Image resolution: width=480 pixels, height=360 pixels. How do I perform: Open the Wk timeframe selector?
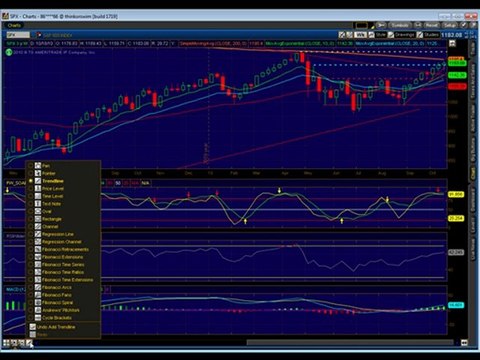pyautogui.click(x=360, y=35)
